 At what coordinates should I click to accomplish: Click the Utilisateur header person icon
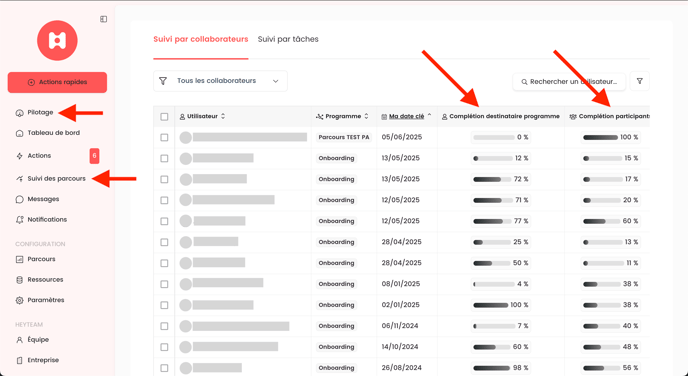182,117
